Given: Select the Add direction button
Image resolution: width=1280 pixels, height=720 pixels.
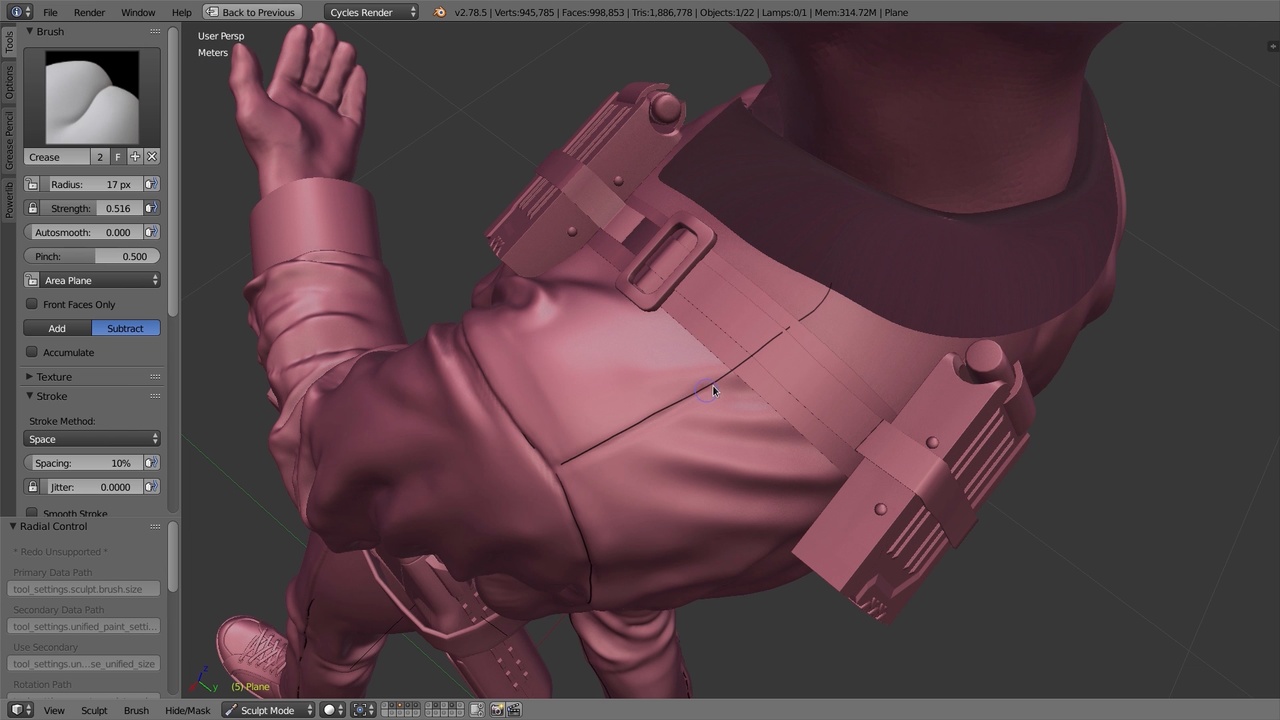Looking at the screenshot, I should (x=57, y=328).
